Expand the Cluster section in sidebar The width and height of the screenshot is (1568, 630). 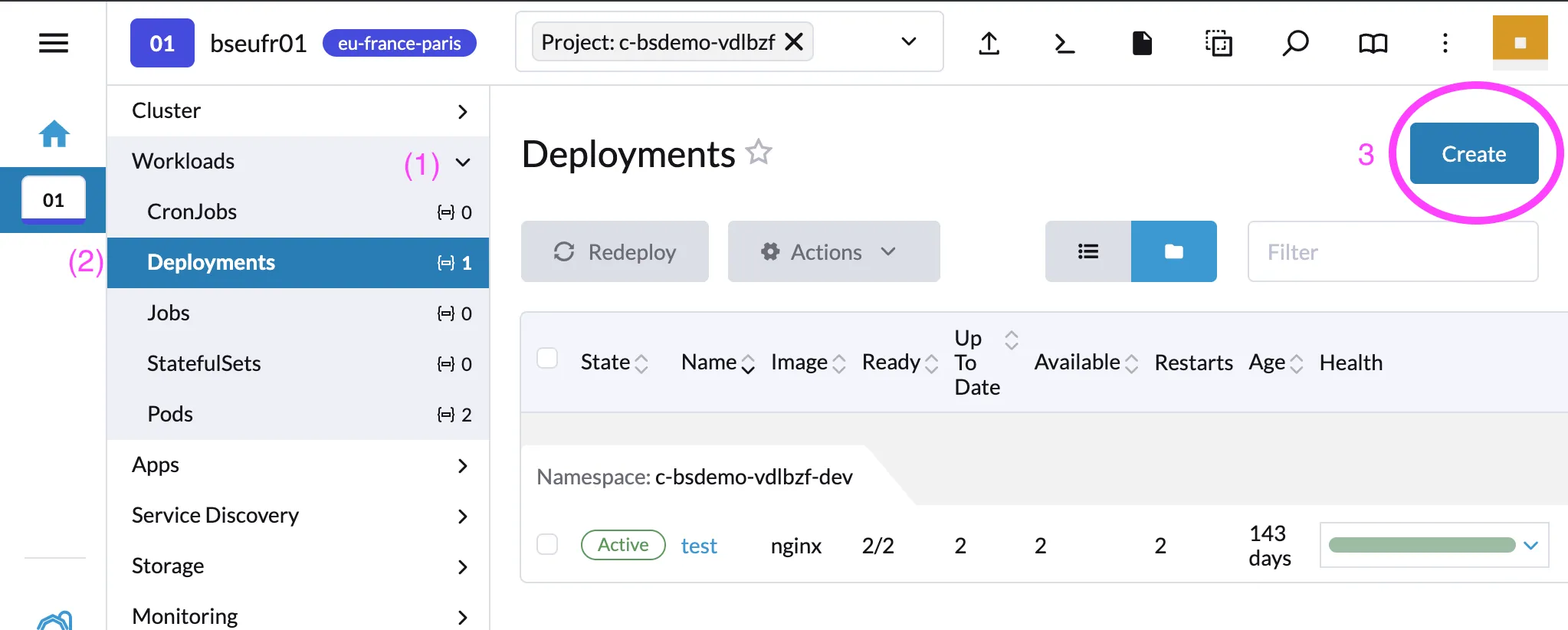click(297, 111)
